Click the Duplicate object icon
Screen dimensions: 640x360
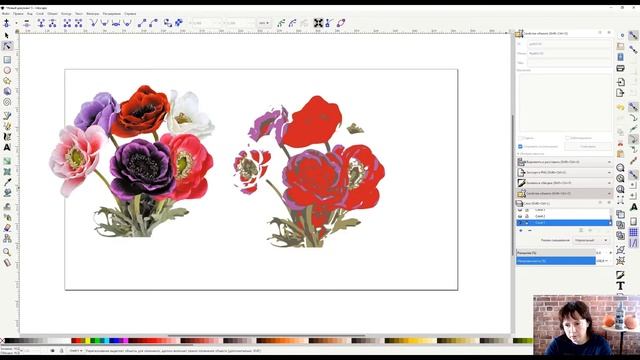[620, 214]
